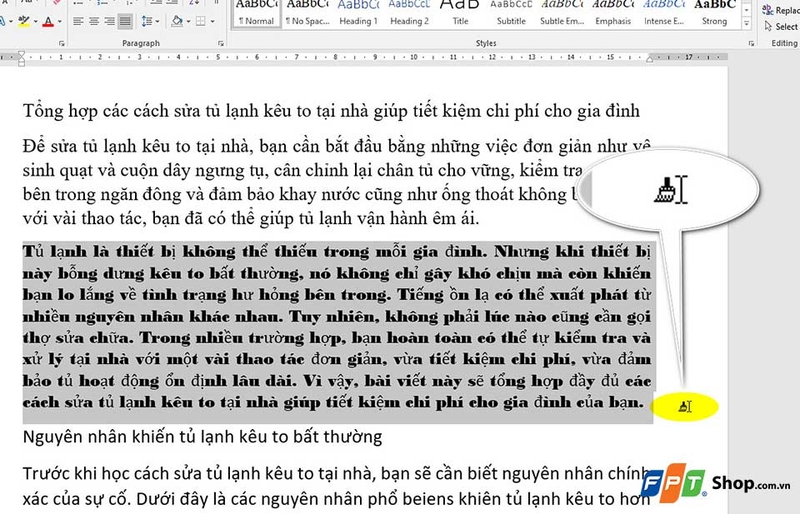Open the Line Spacing dropdown arrow

click(157, 21)
